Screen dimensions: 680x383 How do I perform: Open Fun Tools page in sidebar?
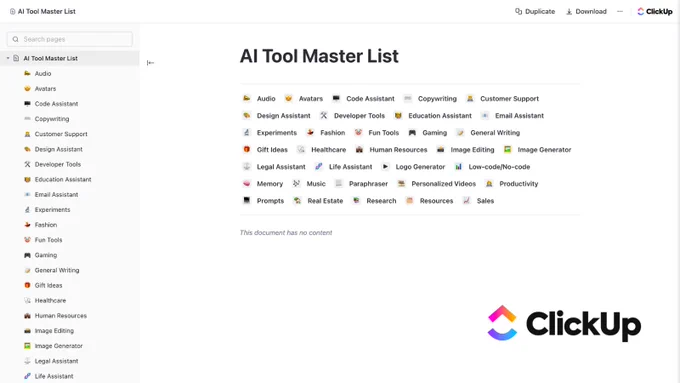(x=49, y=240)
